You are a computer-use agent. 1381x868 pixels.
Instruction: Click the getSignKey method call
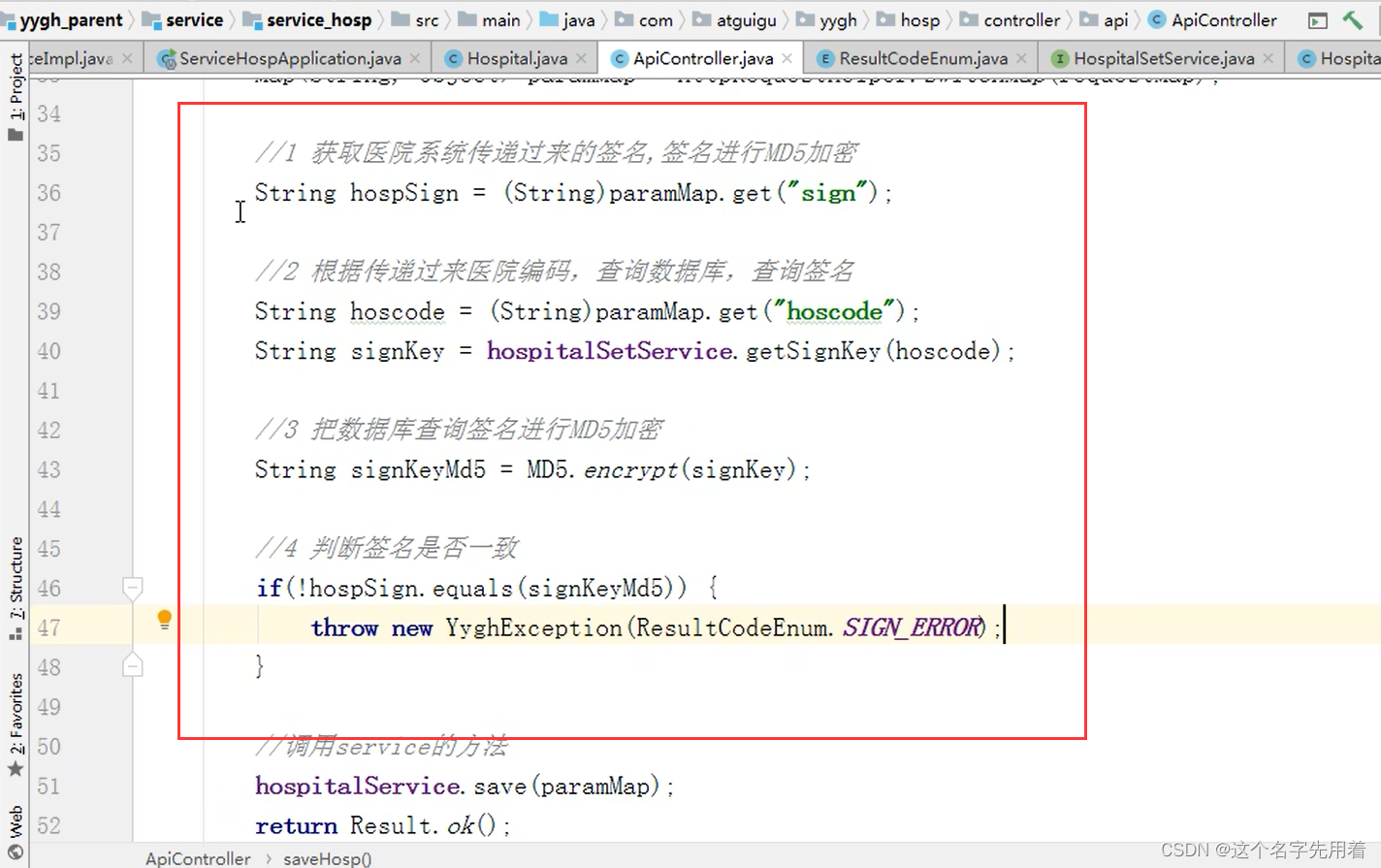pos(813,351)
